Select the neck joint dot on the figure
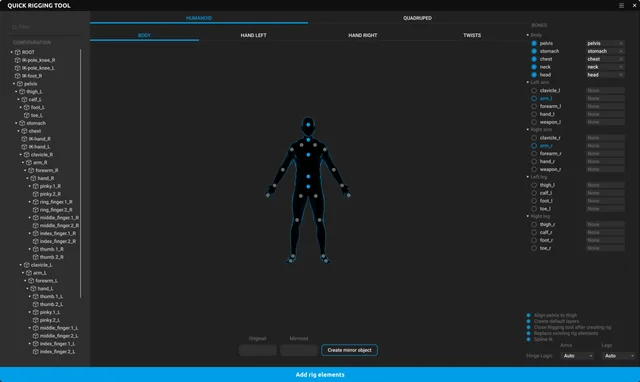The image size is (640, 382). pyautogui.click(x=308, y=140)
